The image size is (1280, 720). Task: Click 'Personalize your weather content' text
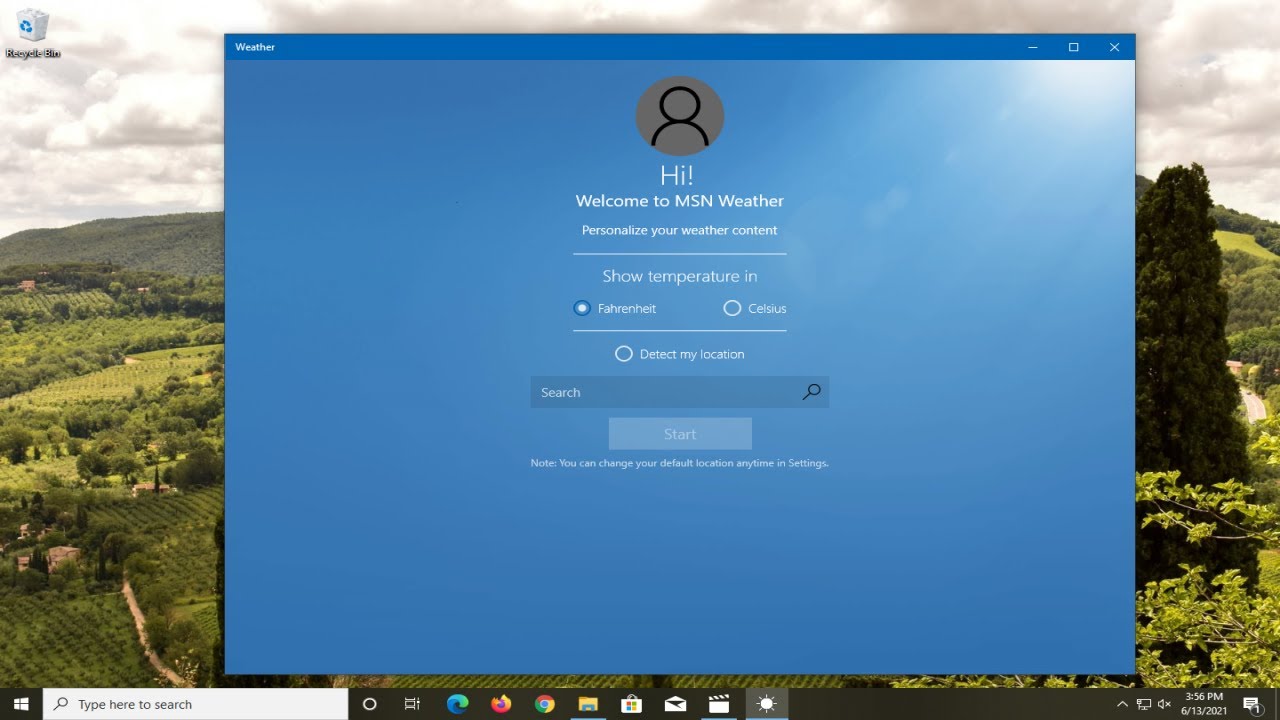pos(680,230)
